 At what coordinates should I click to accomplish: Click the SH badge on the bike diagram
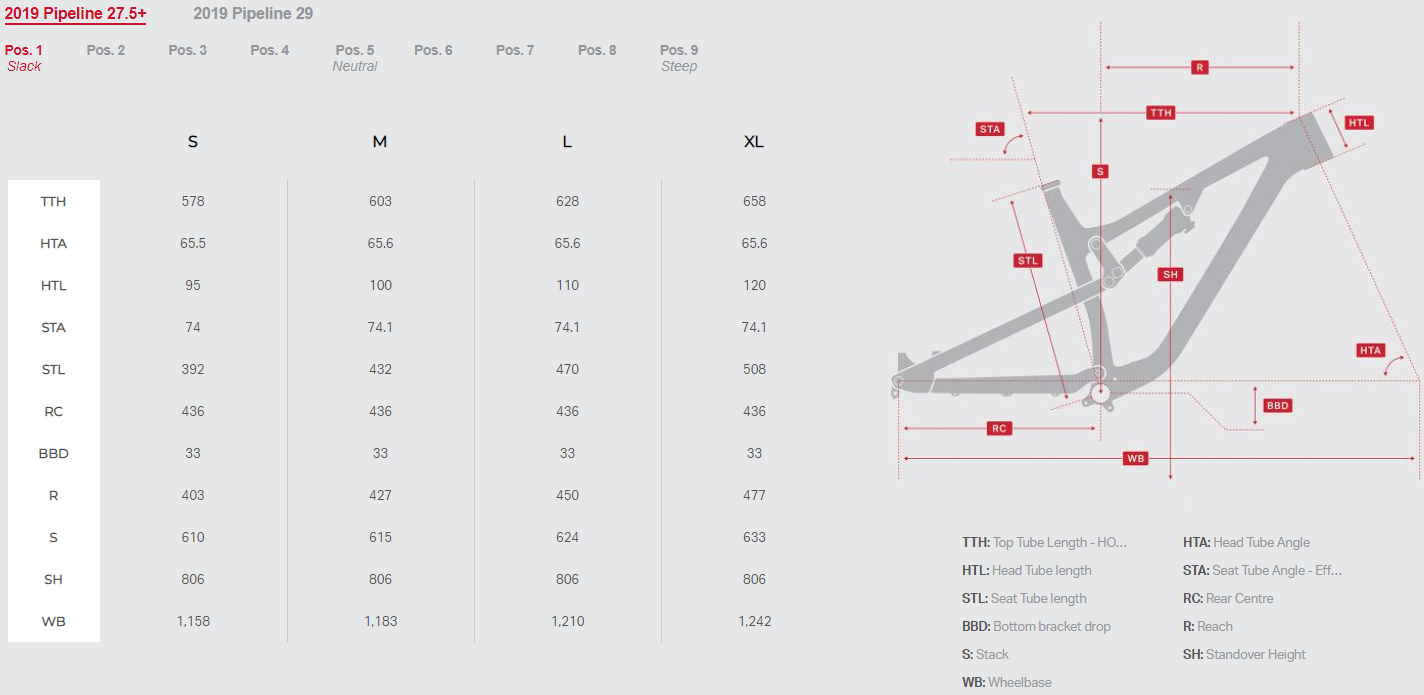(1170, 274)
